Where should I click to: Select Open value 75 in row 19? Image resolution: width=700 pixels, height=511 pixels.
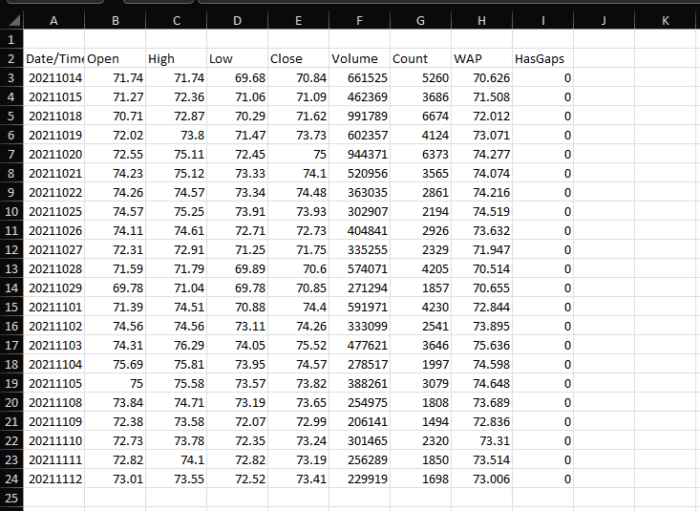pyautogui.click(x=115, y=383)
